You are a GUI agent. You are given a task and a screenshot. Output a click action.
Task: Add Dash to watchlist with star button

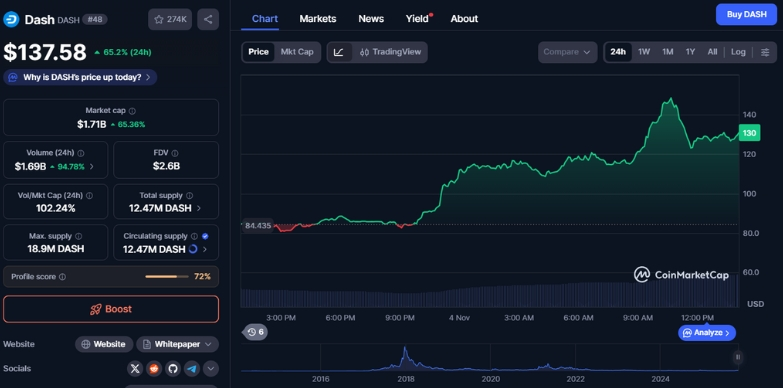(x=170, y=19)
